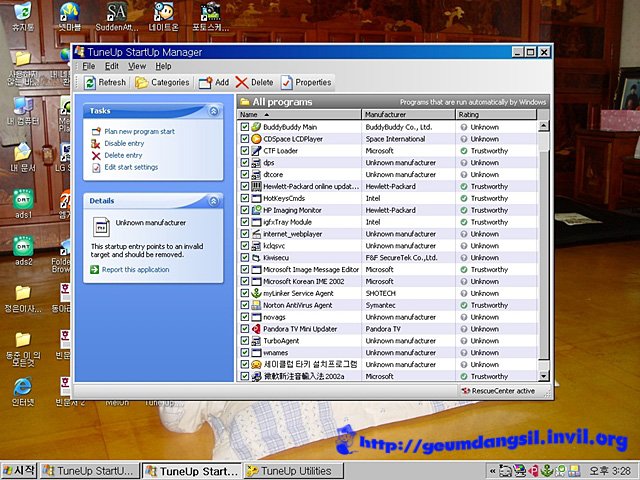The width and height of the screenshot is (640, 480).
Task: Open Categories from the toolbar
Action: point(162,82)
